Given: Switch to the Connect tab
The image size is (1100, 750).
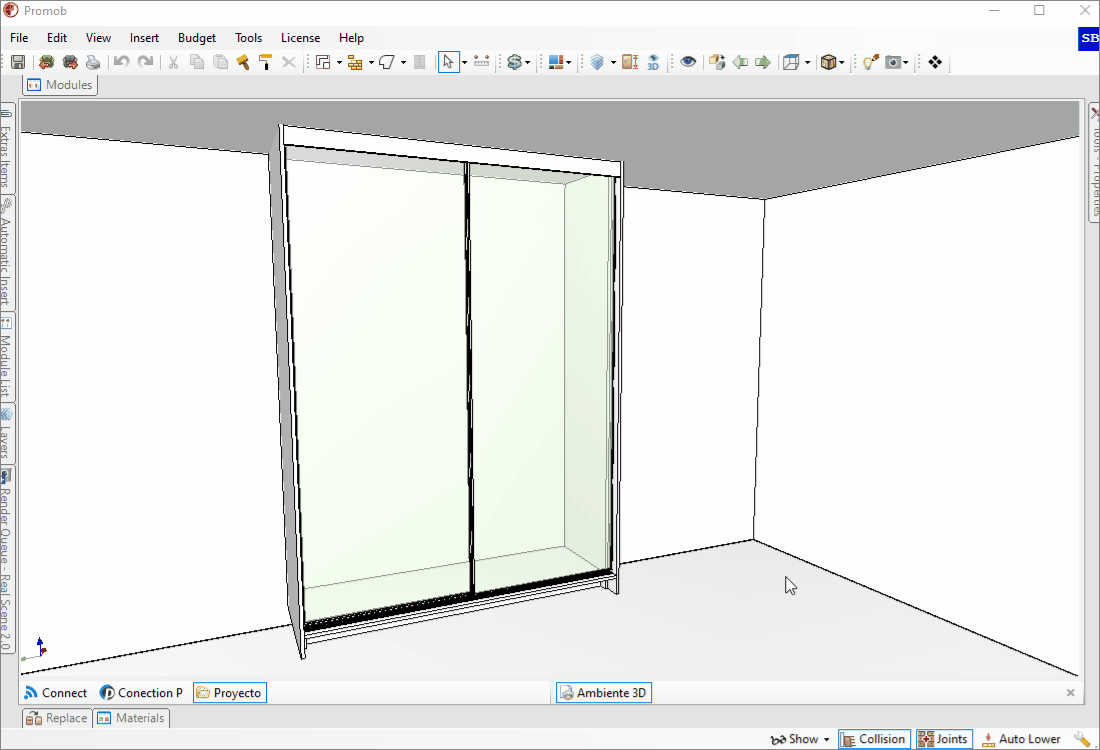Looking at the screenshot, I should tap(55, 693).
